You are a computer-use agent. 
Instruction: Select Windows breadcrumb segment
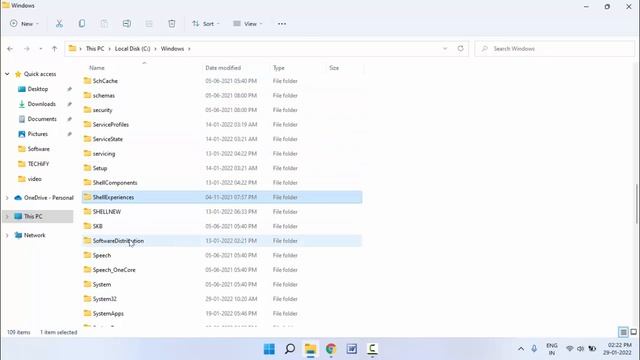[172, 49]
